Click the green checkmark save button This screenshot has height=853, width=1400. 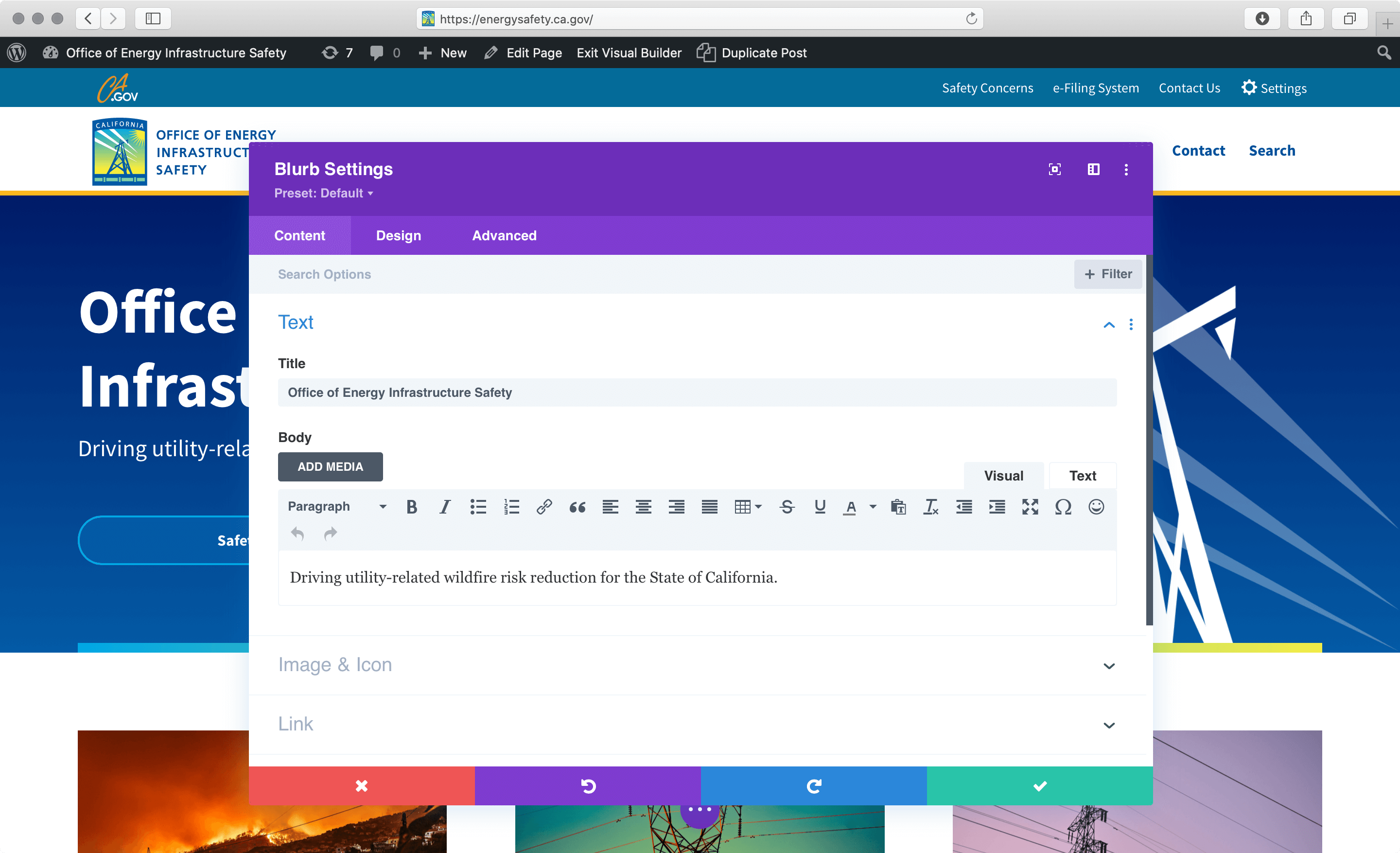(1039, 786)
